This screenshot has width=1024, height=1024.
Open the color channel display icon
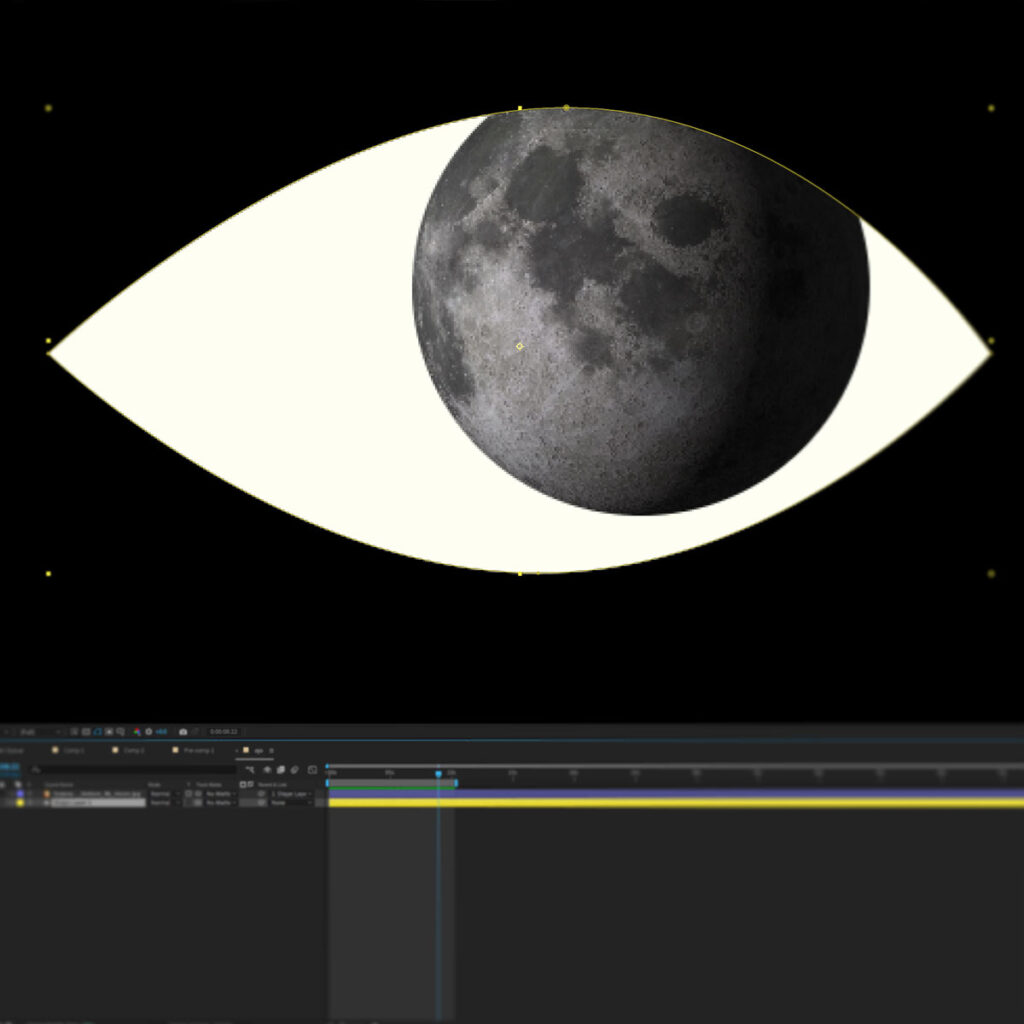pos(136,732)
